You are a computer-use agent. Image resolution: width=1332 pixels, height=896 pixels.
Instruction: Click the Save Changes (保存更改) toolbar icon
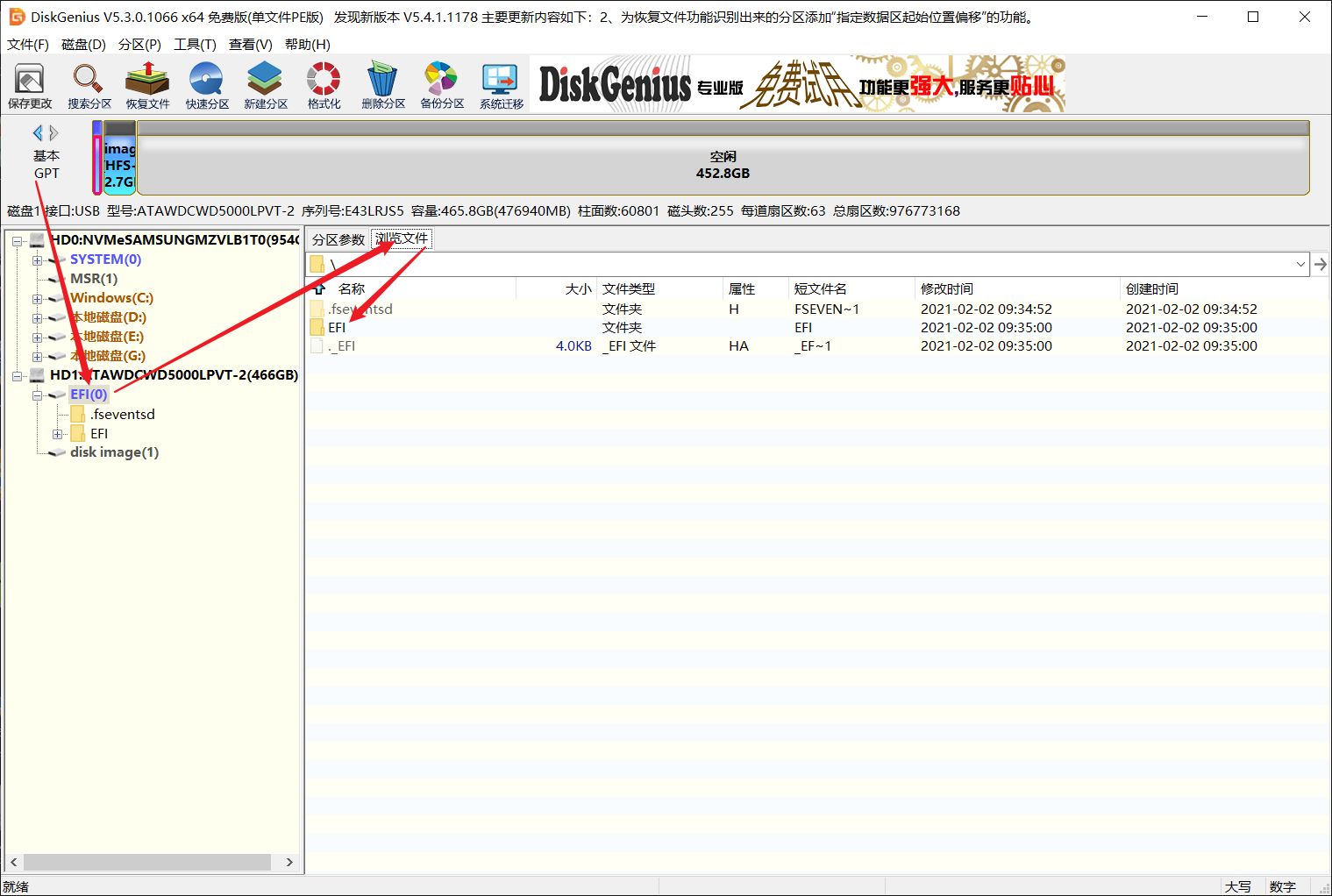30,85
